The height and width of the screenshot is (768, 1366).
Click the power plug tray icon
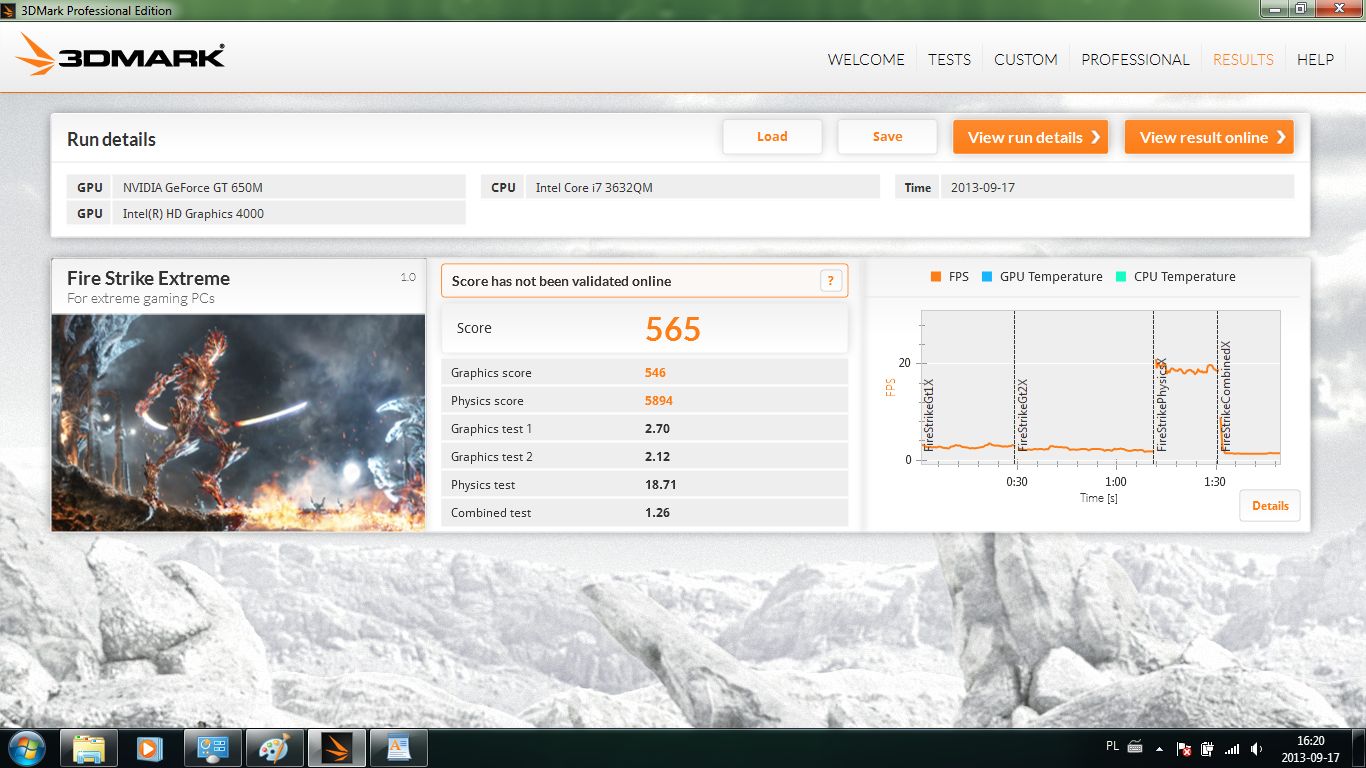click(x=1208, y=748)
